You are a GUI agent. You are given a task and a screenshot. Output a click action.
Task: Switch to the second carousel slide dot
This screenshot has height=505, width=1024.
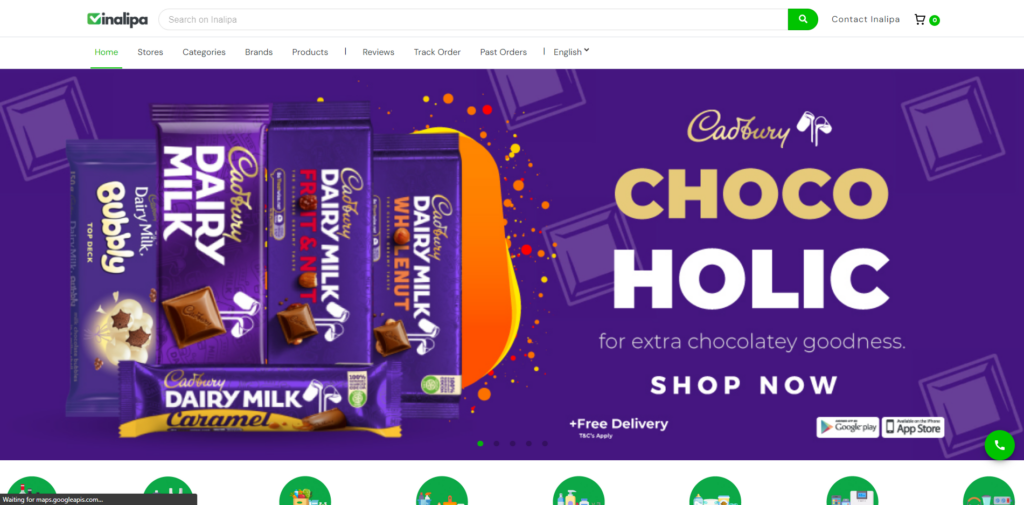[x=497, y=444]
